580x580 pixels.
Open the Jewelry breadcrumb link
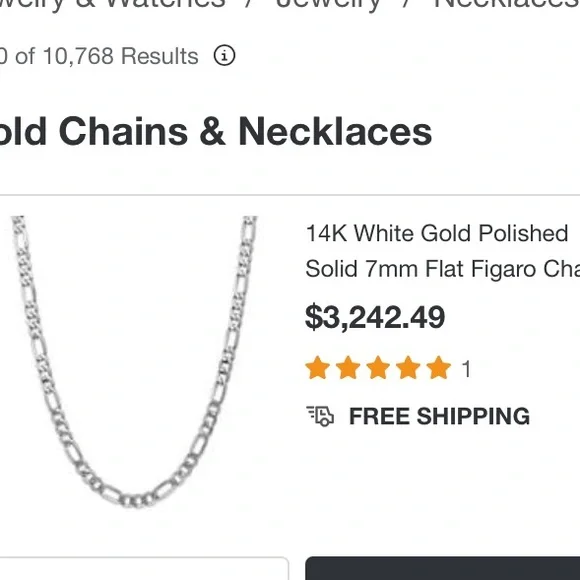click(328, 4)
